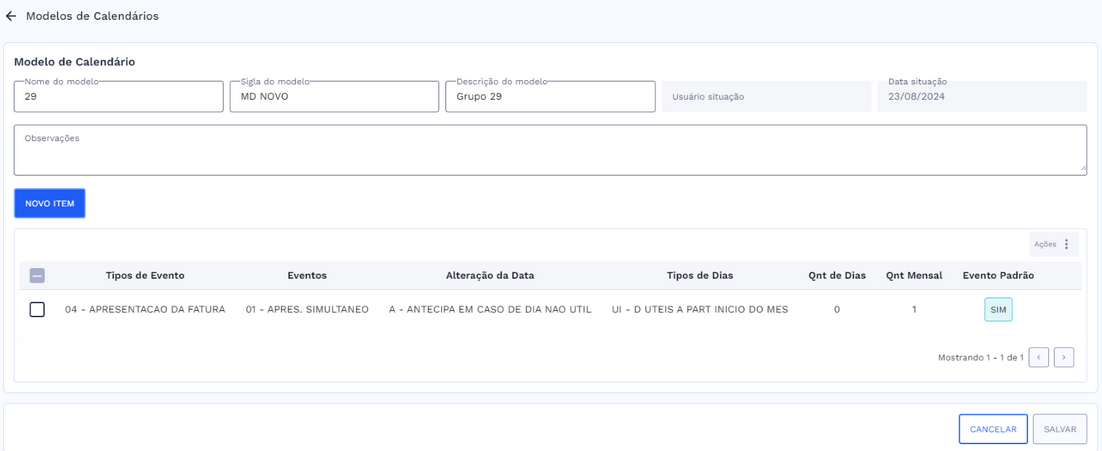
Task: Click the Alteração da Data column header
Action: [490, 276]
